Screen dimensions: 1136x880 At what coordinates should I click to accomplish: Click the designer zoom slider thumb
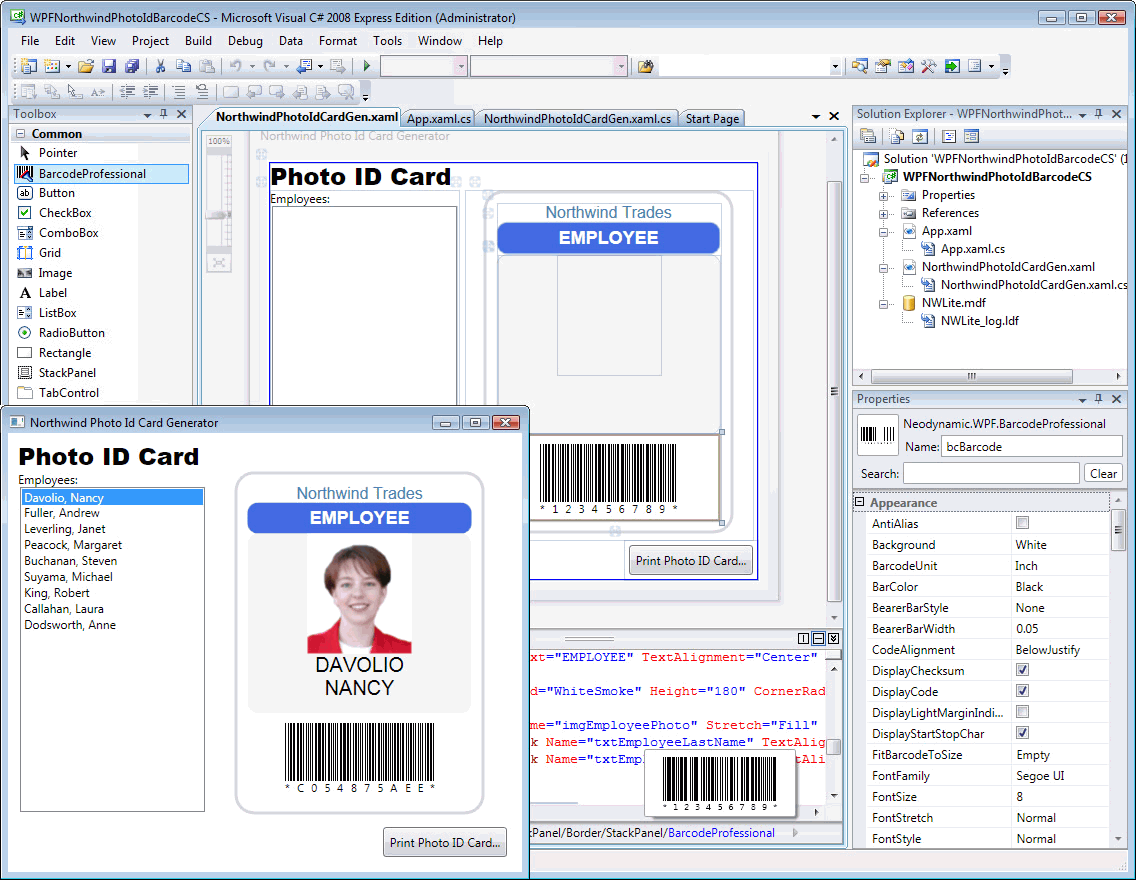coord(219,214)
